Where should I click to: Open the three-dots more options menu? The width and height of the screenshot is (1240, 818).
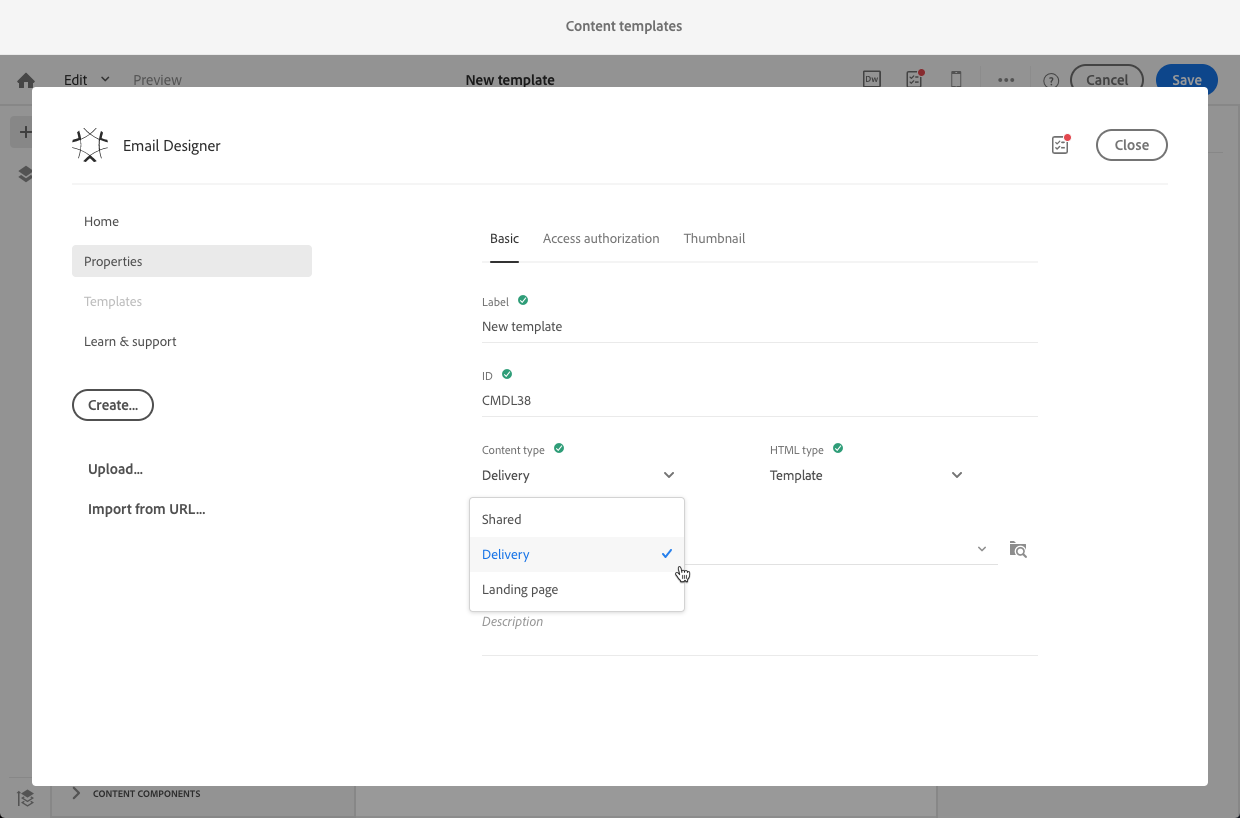(1006, 80)
